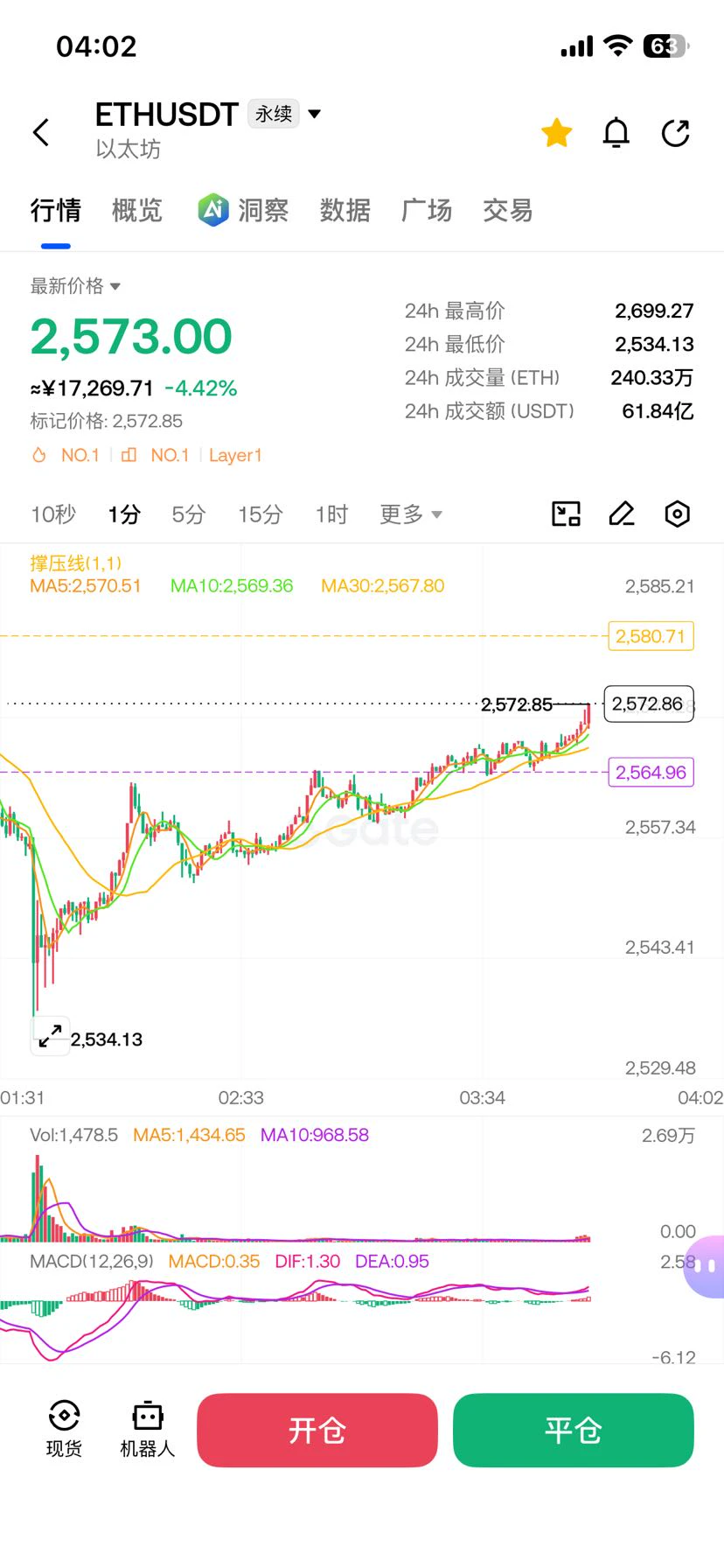Open picture-in-picture chart icon
Viewport: 724px width, 1568px height.
pyautogui.click(x=567, y=514)
